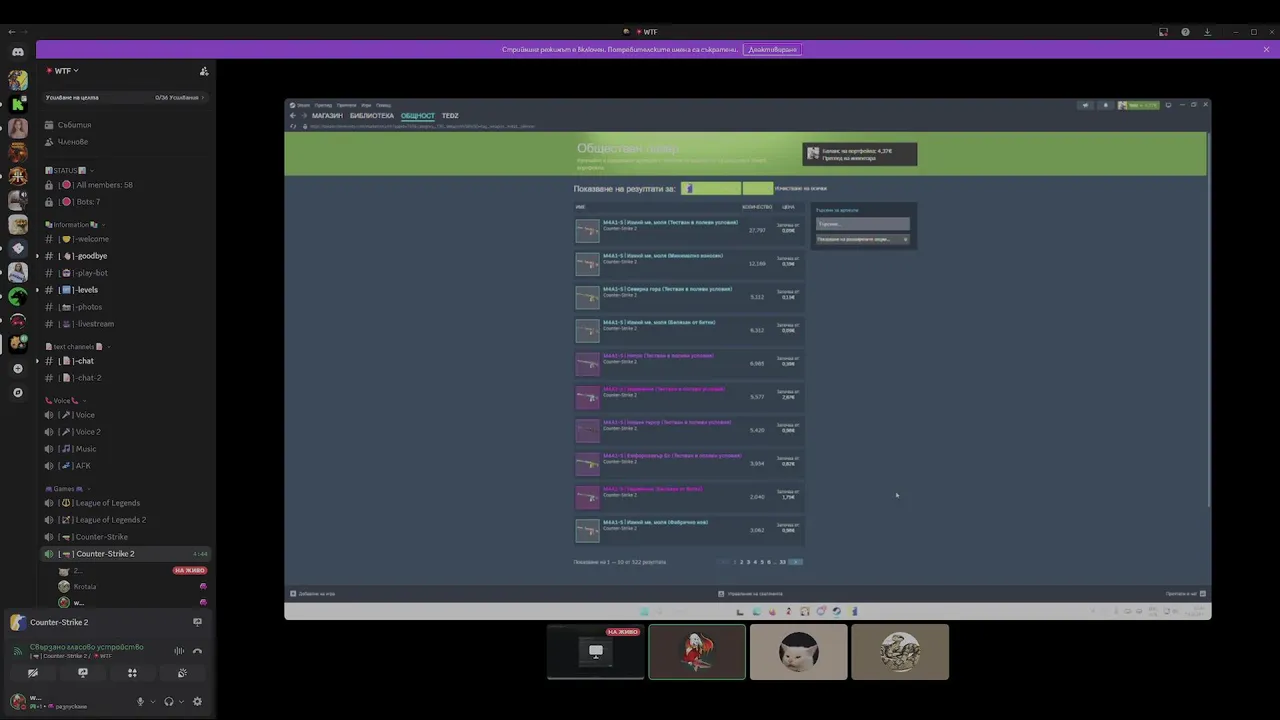1280x720 pixels.
Task: Join the Voice 2 voice channel
Action: 124,432
